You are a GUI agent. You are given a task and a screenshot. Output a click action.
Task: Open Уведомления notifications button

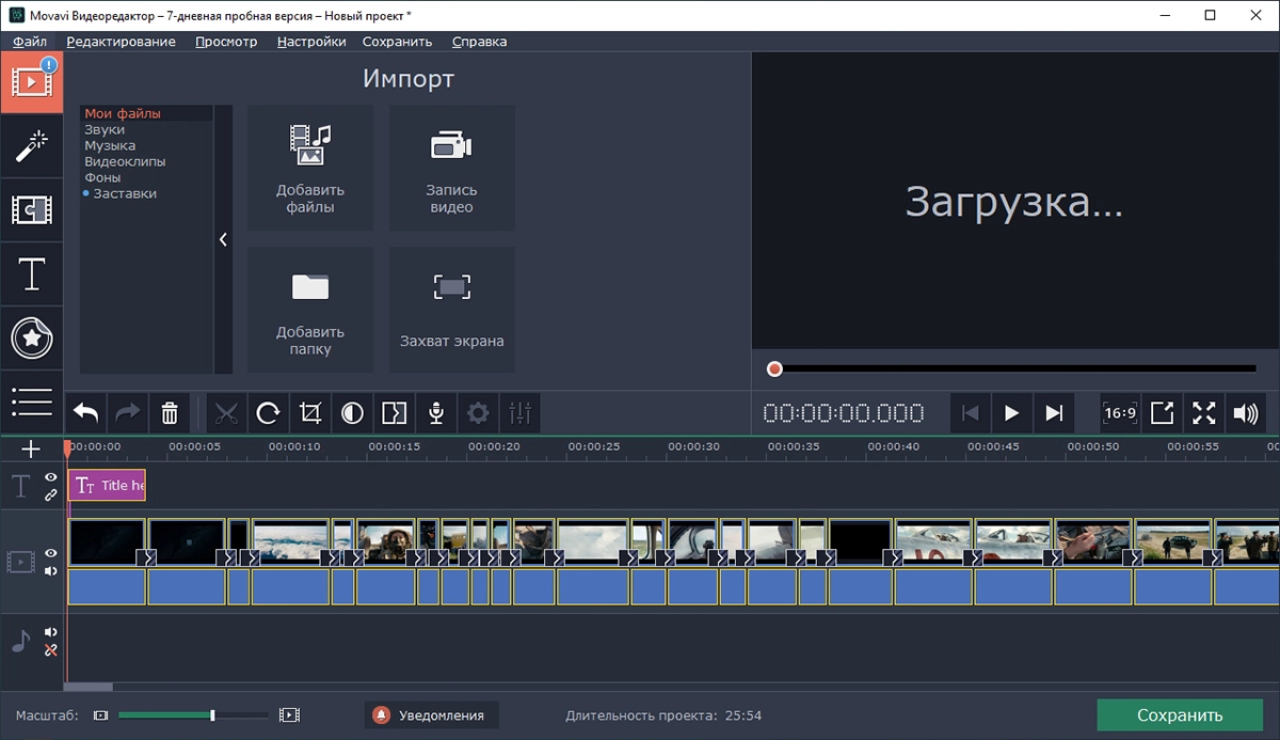(432, 715)
